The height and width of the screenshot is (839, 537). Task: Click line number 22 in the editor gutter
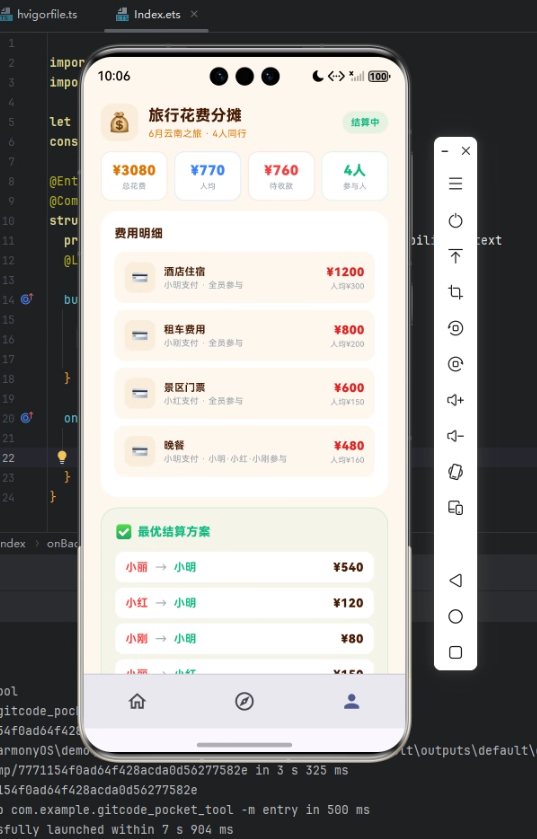tap(8, 458)
